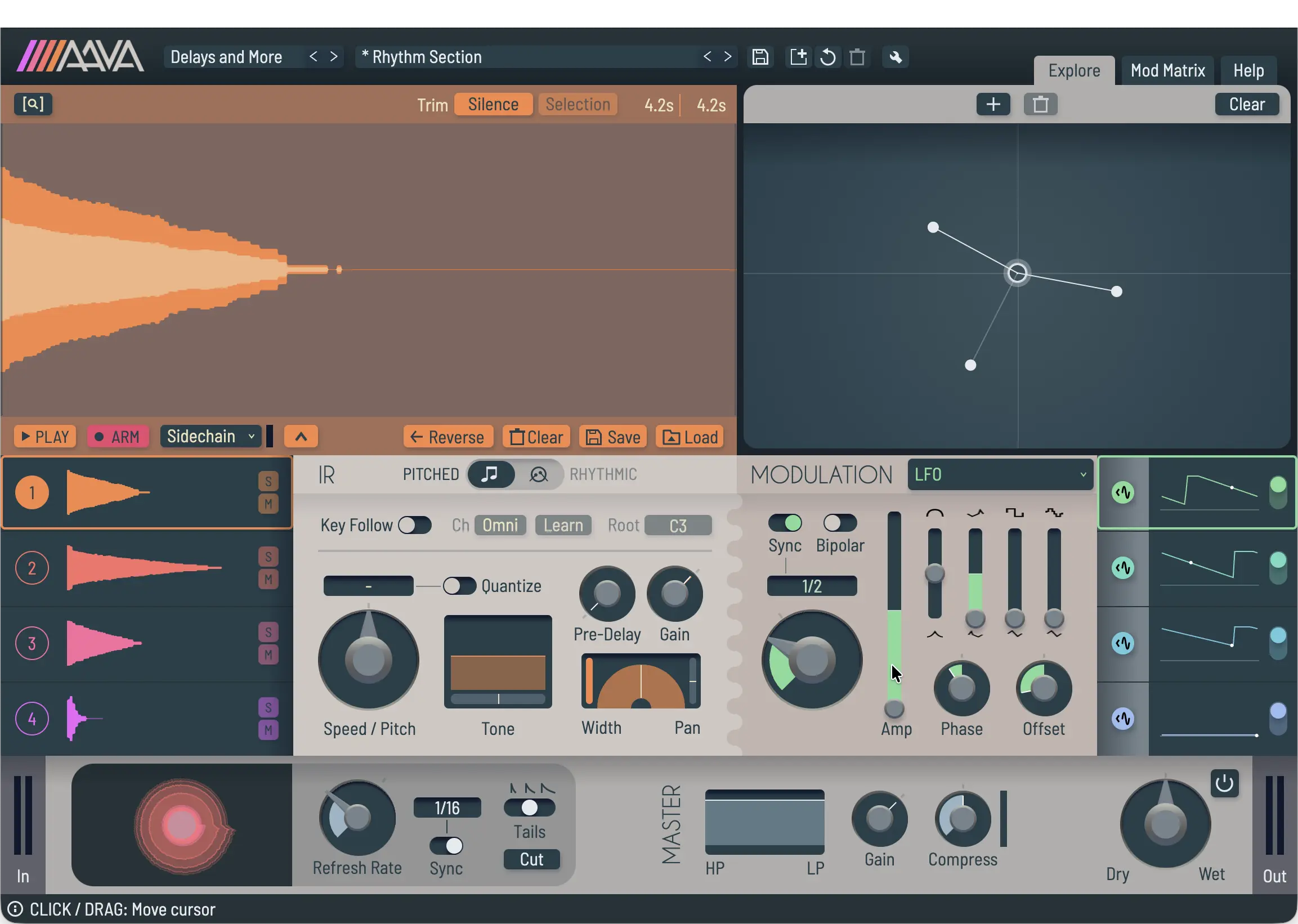Viewport: 1298px width, 924px height.
Task: Go to previous bank before Delays and More
Action: pos(313,56)
